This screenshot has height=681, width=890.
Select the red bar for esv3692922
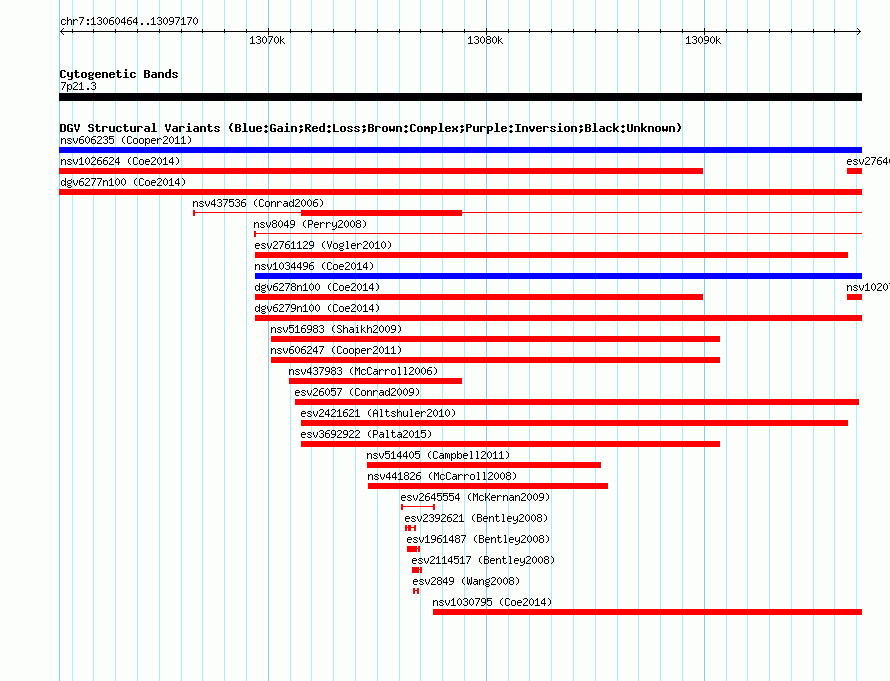510,444
